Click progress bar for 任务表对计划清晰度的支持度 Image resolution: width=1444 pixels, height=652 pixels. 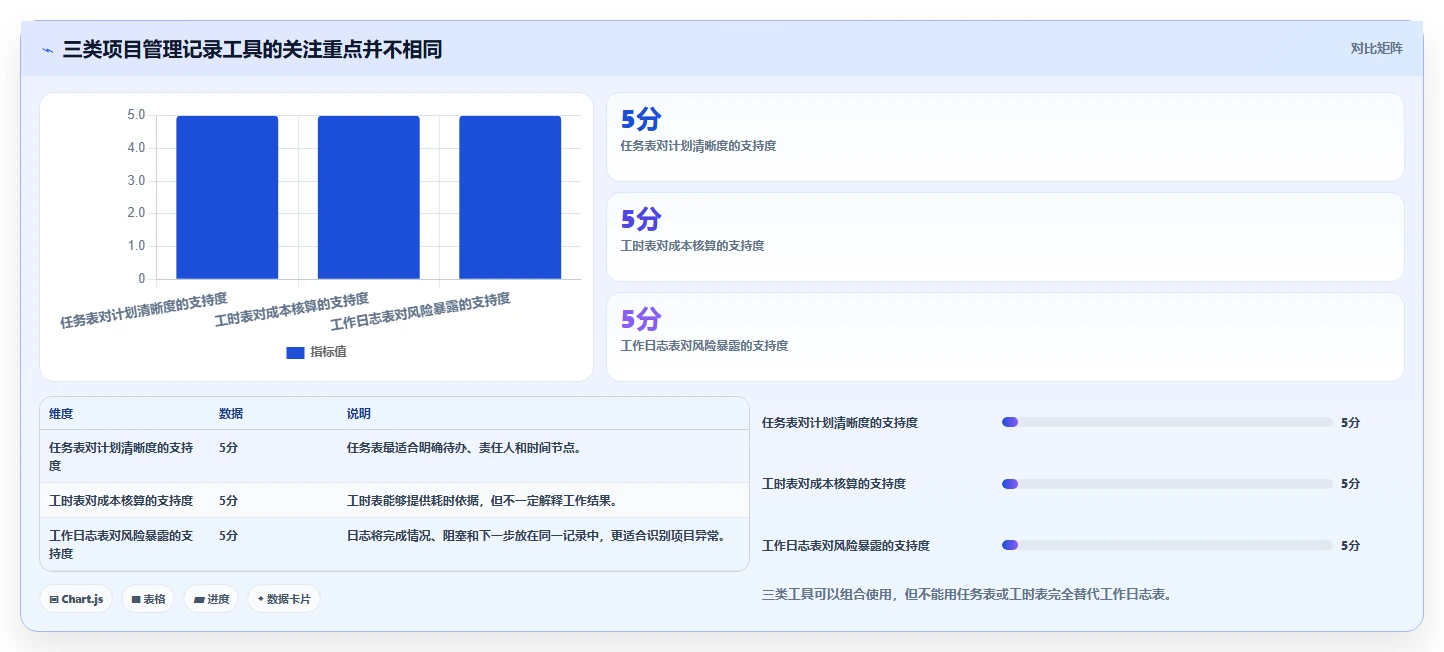[1167, 423]
